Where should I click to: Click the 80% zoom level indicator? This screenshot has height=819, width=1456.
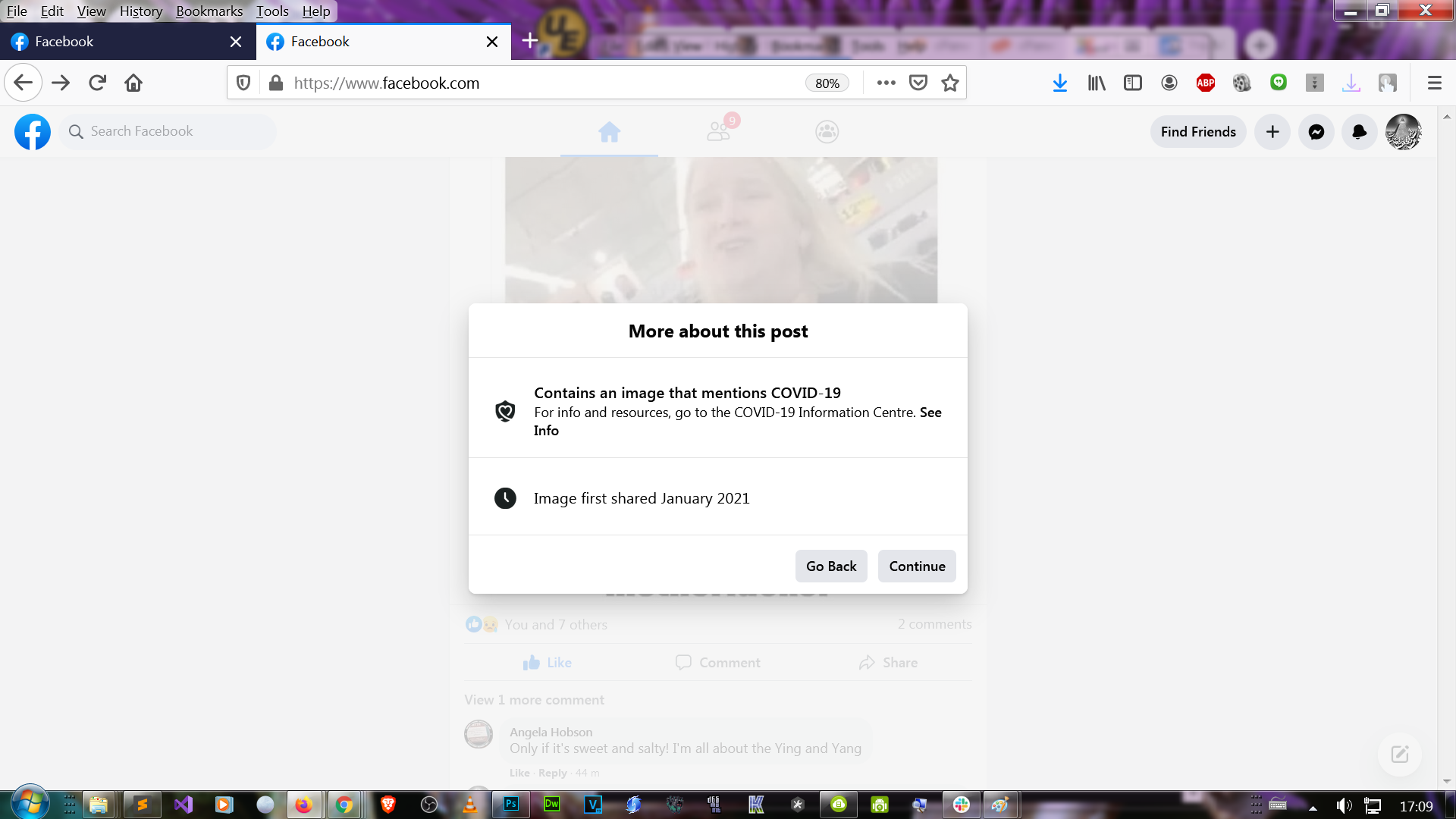(x=827, y=83)
